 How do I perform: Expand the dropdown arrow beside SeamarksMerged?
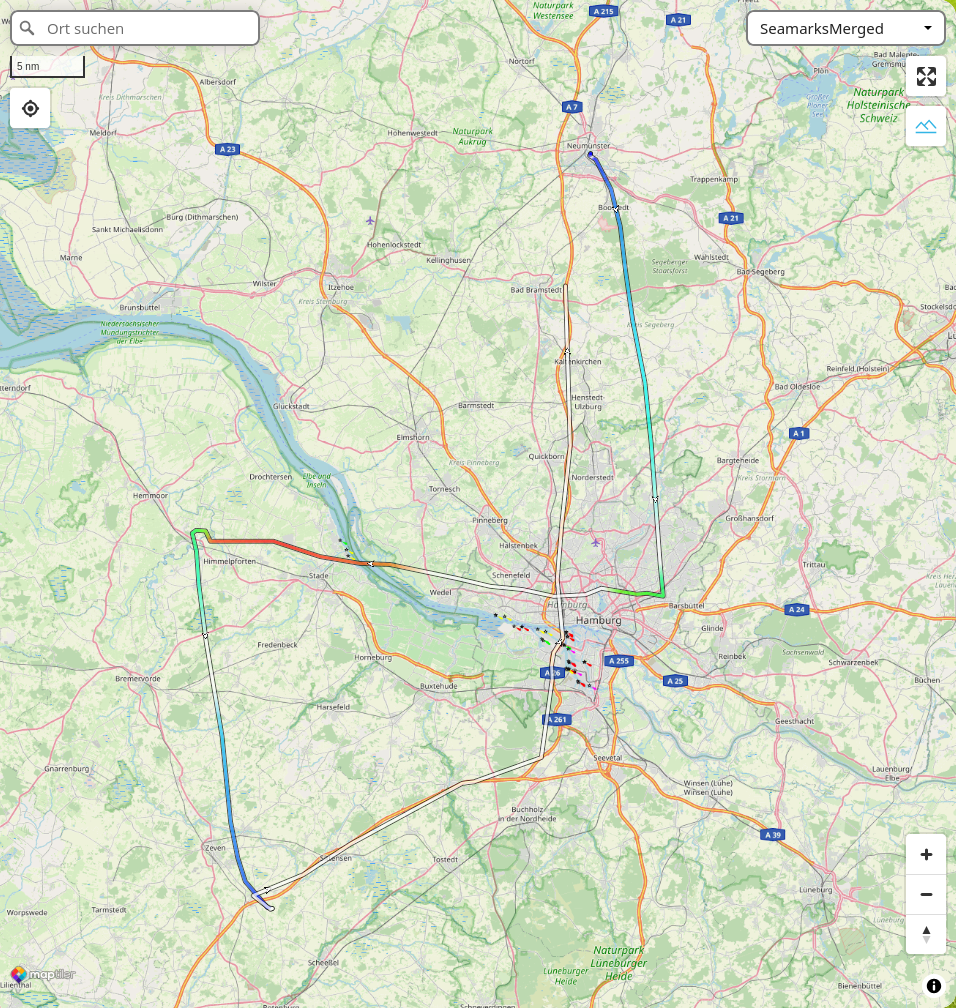click(928, 28)
